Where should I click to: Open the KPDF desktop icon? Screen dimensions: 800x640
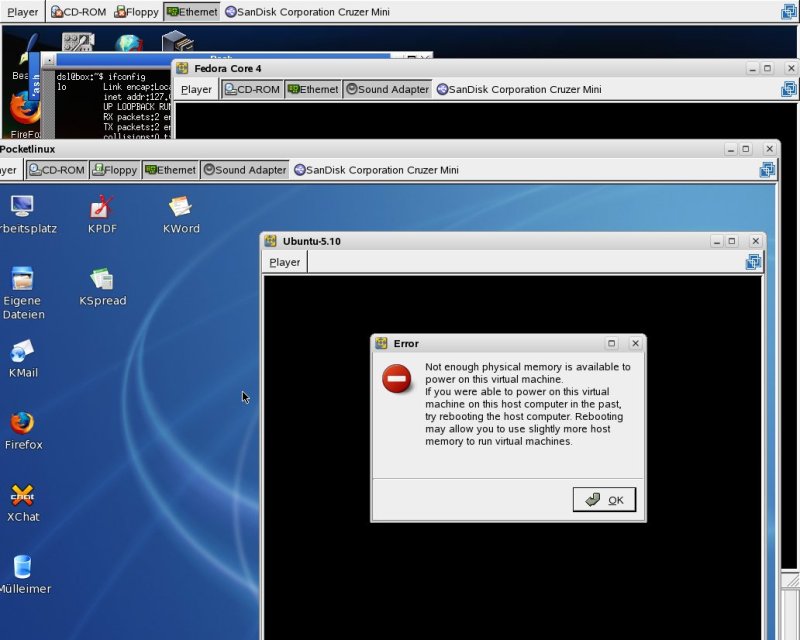[x=101, y=207]
